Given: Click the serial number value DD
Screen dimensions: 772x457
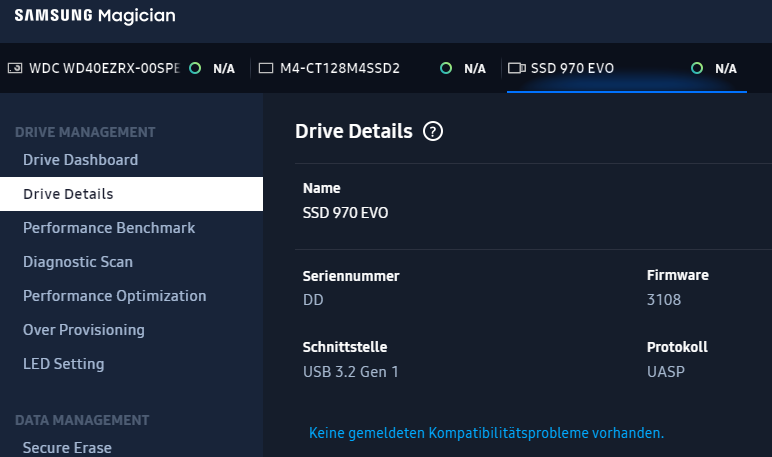Looking at the screenshot, I should pyautogui.click(x=313, y=300).
